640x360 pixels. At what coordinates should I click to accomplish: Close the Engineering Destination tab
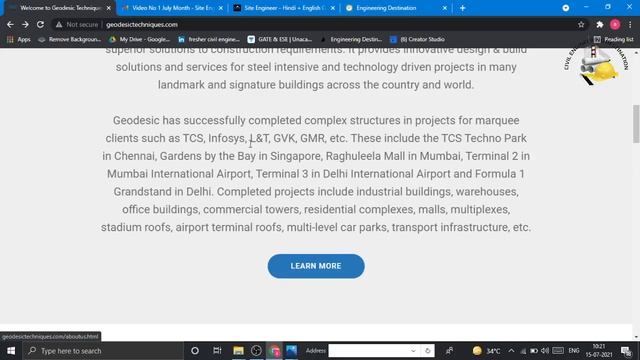(444, 8)
